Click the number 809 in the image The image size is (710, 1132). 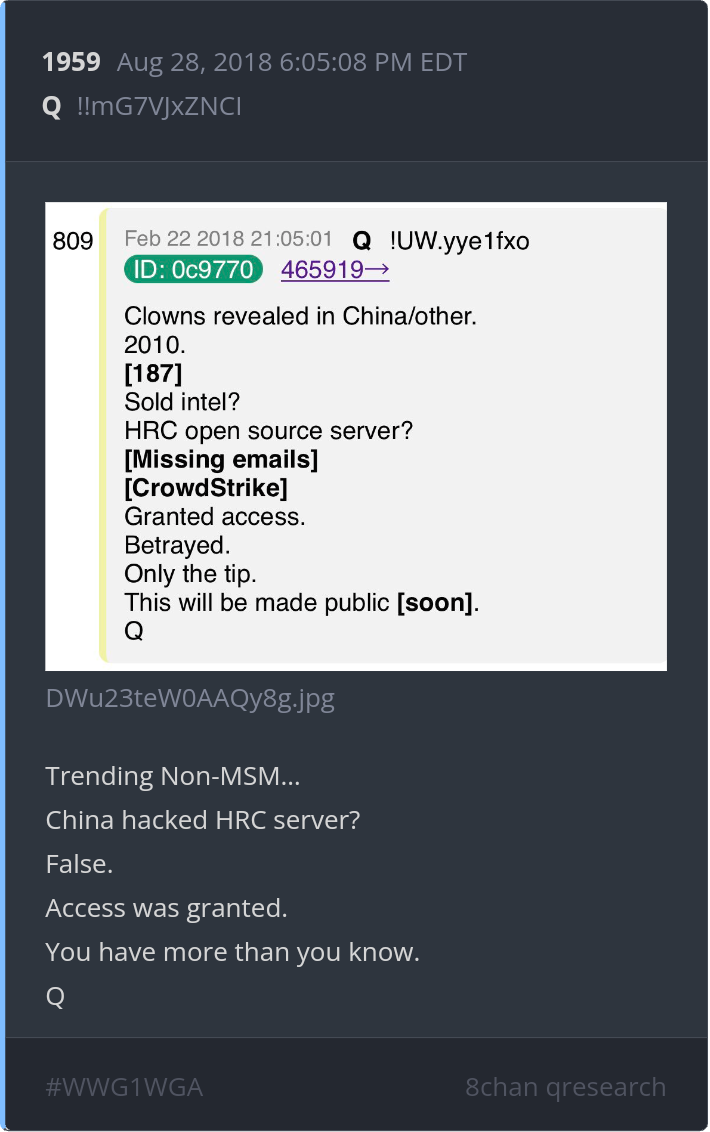(72, 241)
